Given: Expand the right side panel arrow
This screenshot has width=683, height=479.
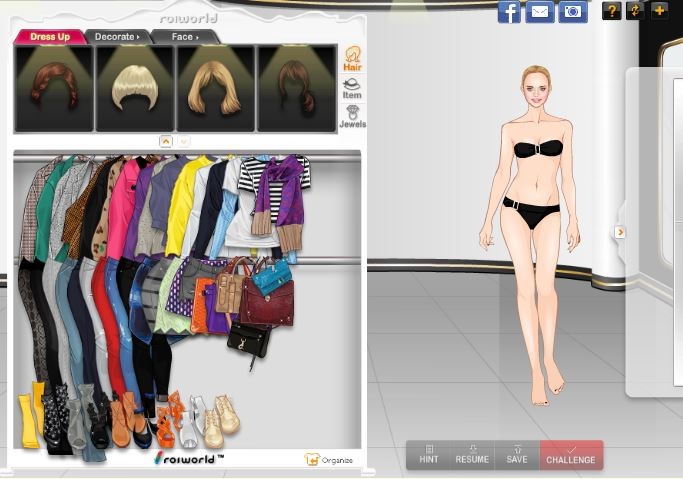Looking at the screenshot, I should [x=620, y=232].
